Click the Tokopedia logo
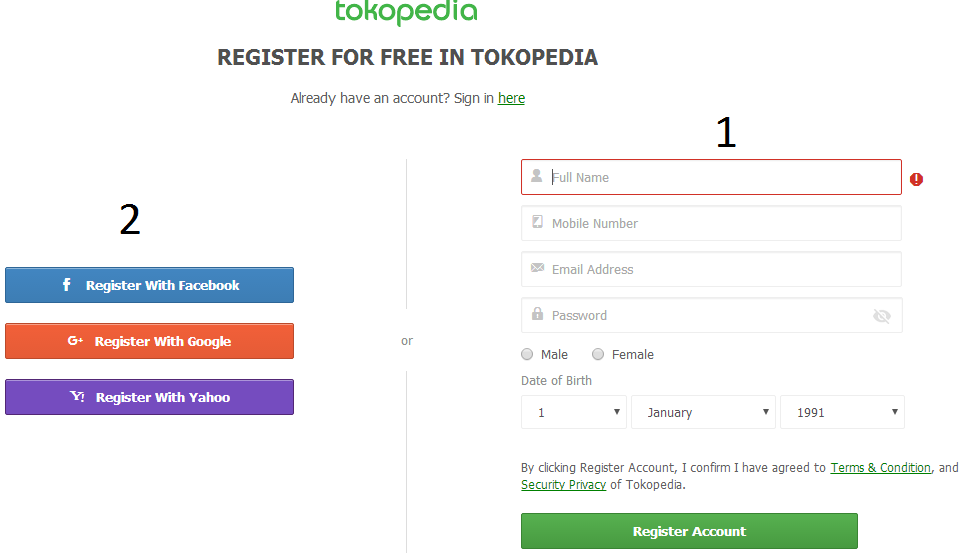Screen dimensions: 979x553 coord(406,12)
